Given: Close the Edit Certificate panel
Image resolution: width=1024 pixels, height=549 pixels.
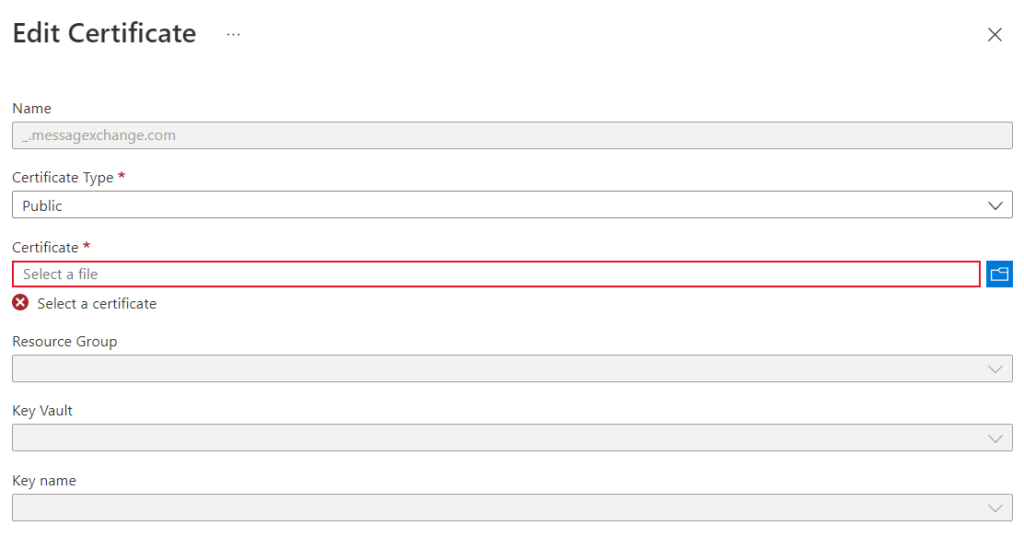Looking at the screenshot, I should (x=995, y=35).
